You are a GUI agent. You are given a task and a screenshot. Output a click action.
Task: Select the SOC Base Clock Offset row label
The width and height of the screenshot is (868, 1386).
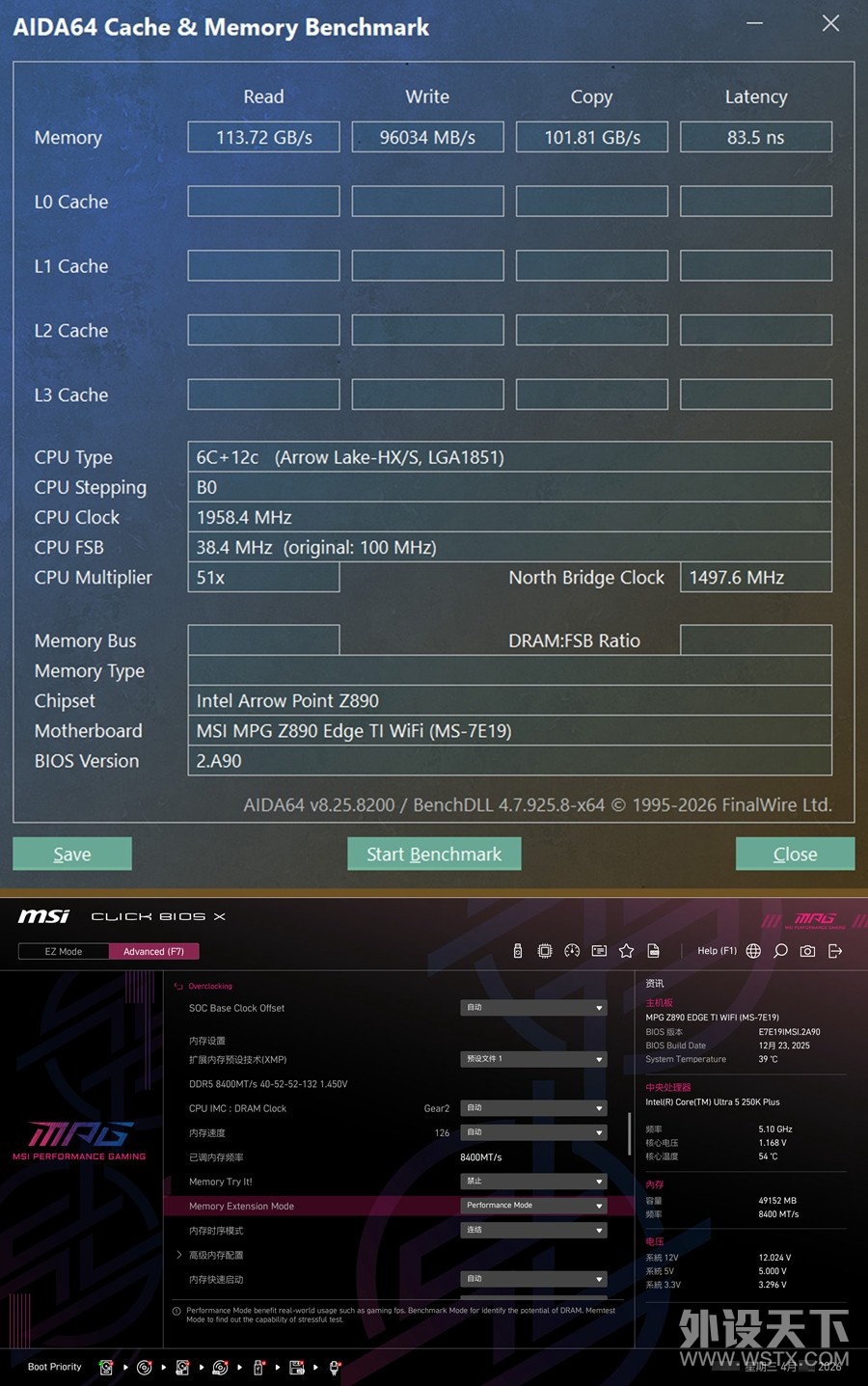click(x=237, y=1008)
